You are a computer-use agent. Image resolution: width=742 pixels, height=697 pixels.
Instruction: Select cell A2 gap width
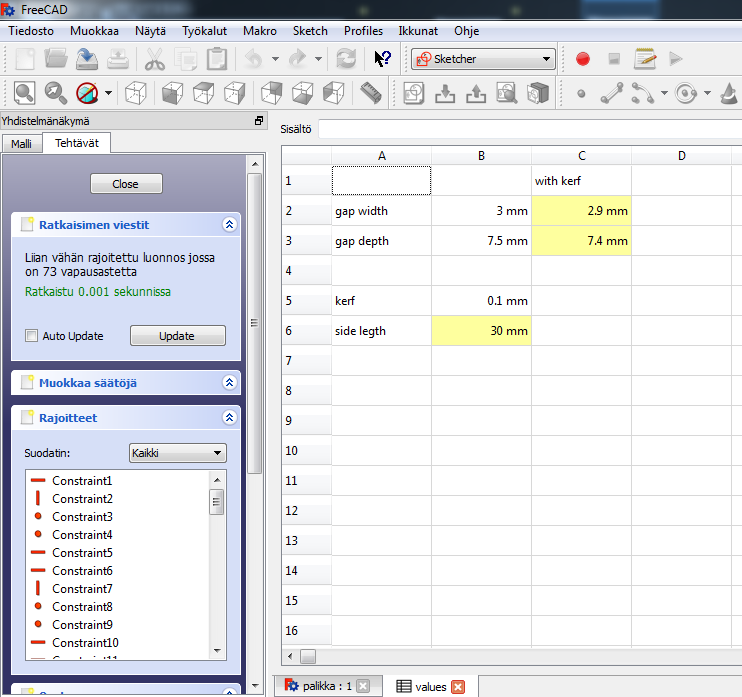pyautogui.click(x=381, y=211)
